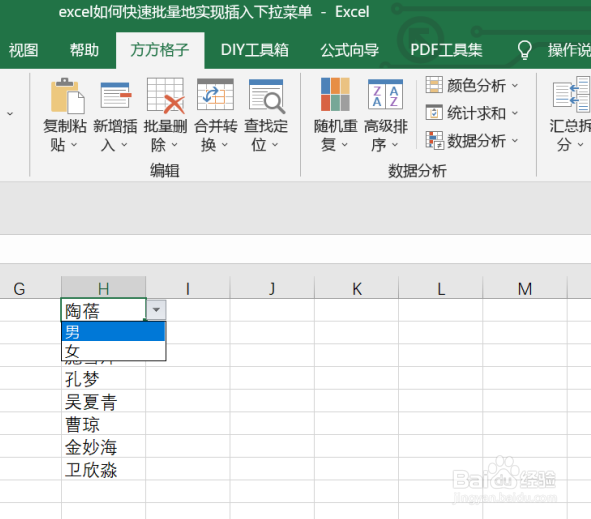Select column M header
591x519 pixels.
pos(525,288)
